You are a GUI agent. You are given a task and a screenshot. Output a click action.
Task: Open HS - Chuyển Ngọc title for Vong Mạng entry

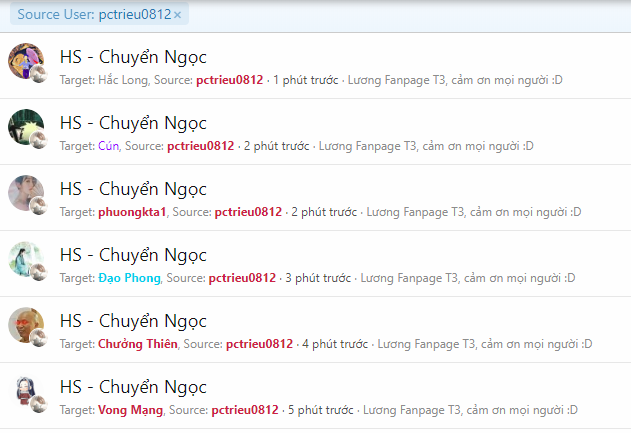pos(133,387)
